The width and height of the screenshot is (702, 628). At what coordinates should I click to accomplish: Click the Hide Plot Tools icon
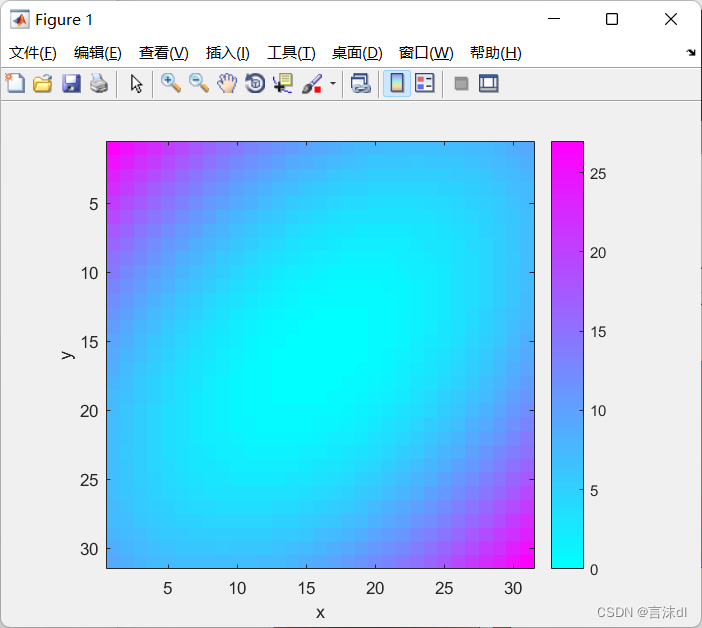click(461, 83)
